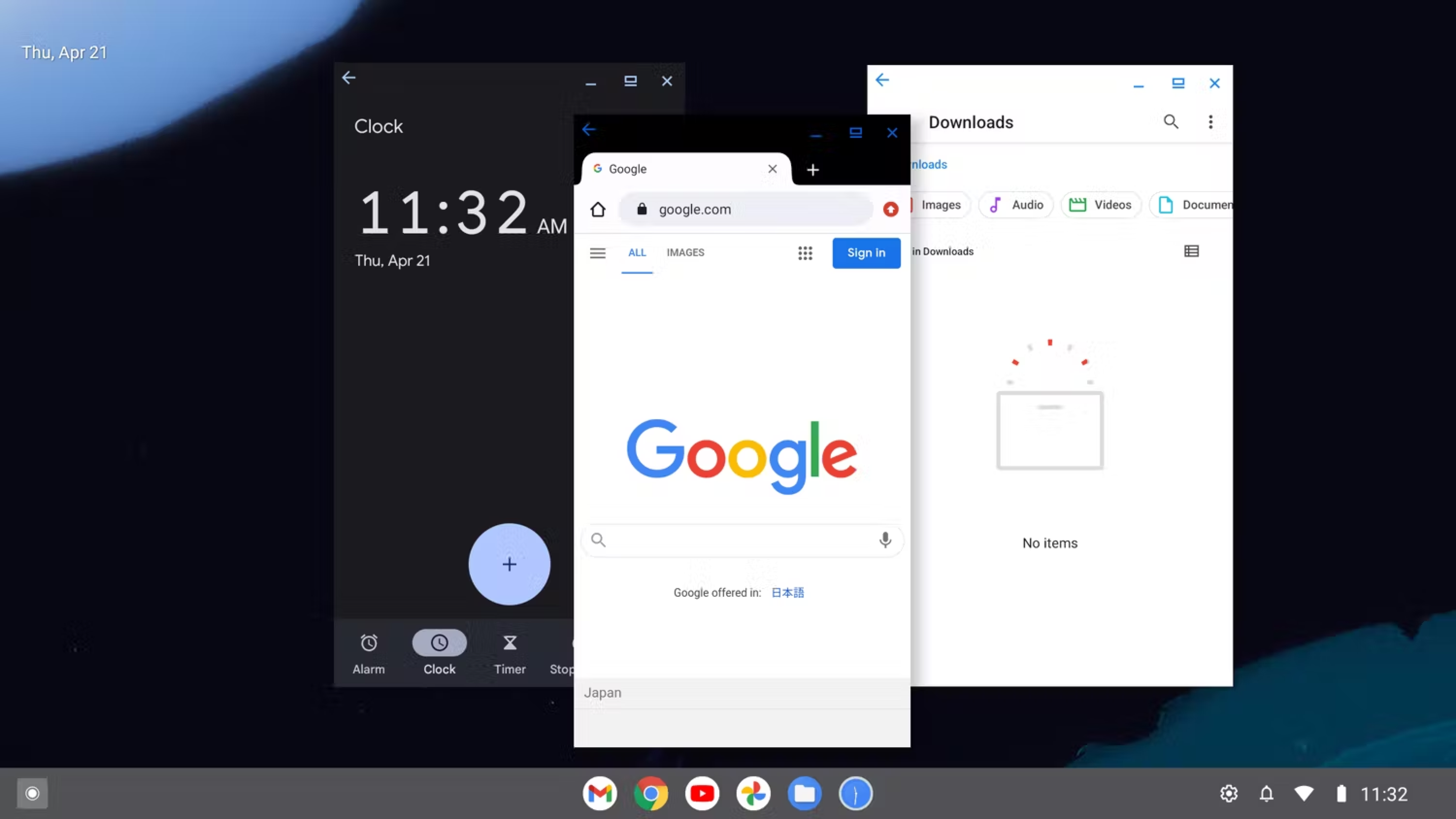Viewport: 1456px width, 819px height.
Task: Click the Alarm tab in Clock app
Action: (369, 653)
